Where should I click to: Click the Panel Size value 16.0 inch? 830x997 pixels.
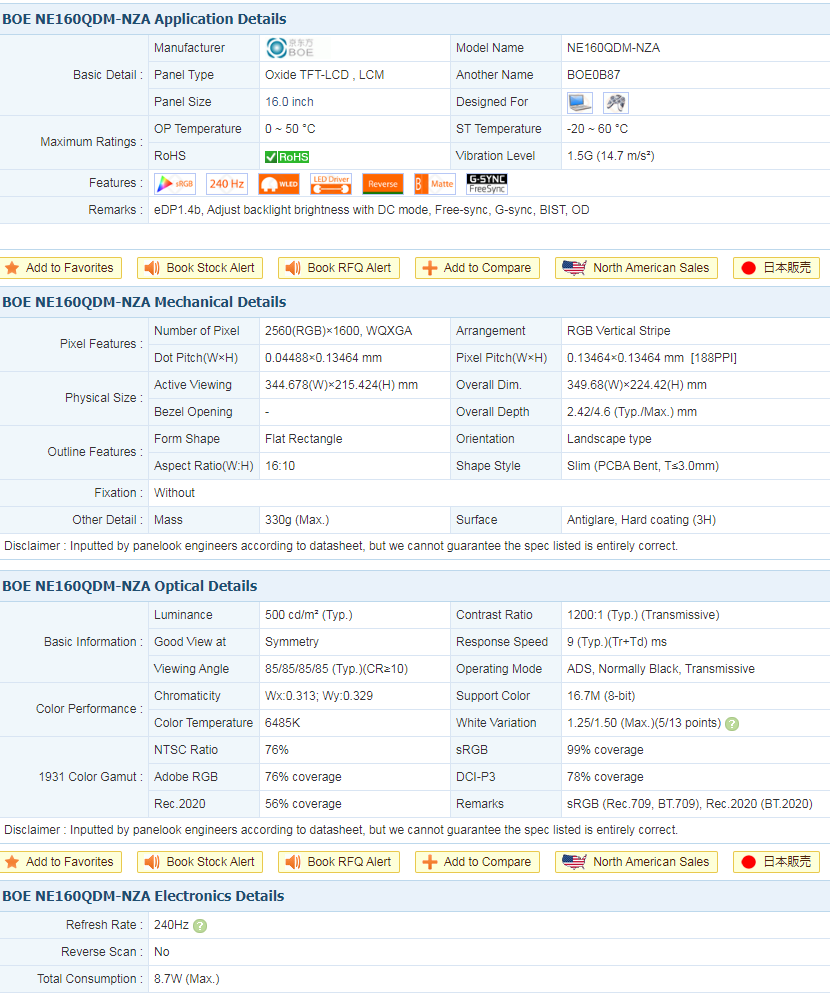pyautogui.click(x=289, y=102)
